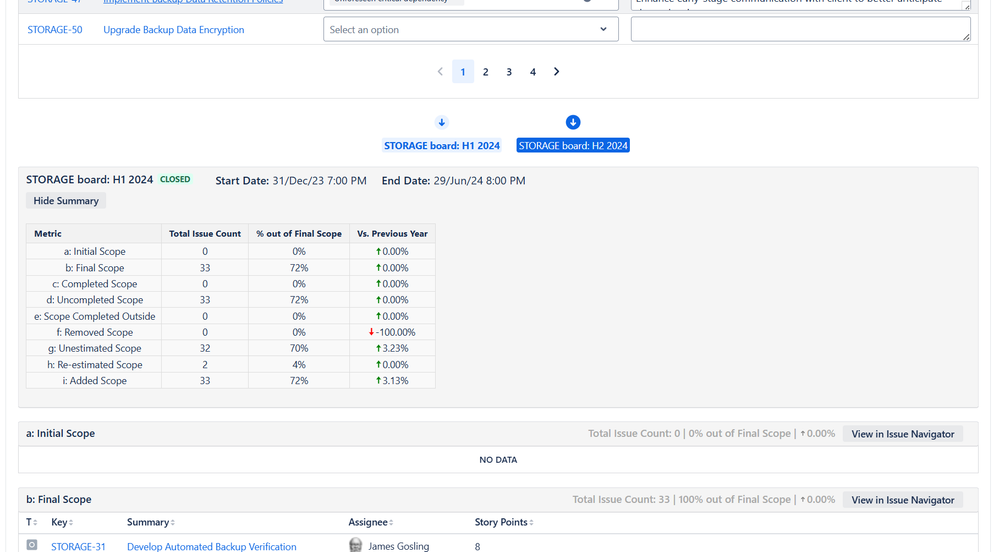Click James Gosling's avatar
The image size is (999, 552).
(356, 545)
